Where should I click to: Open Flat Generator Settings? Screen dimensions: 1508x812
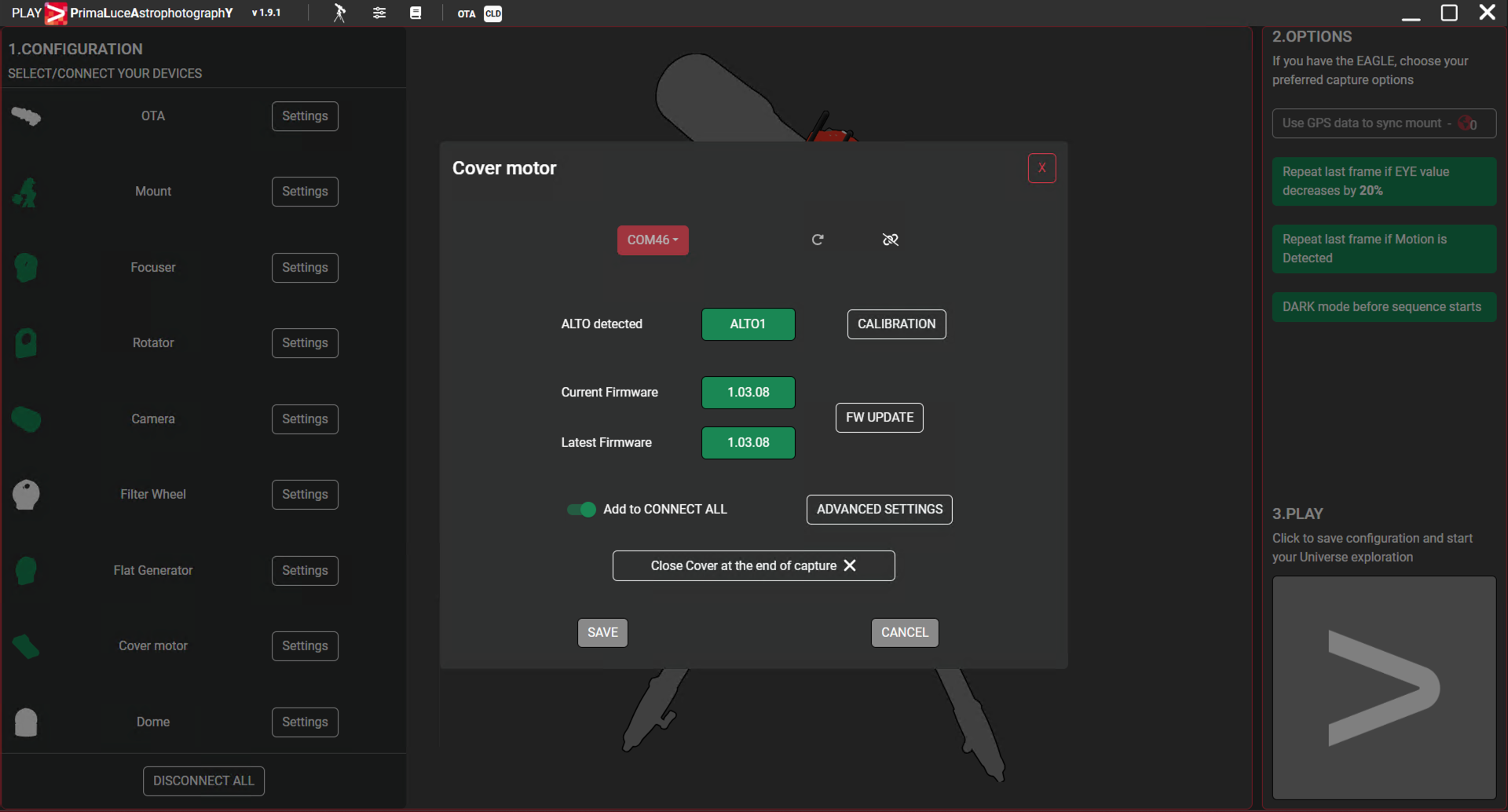(x=305, y=571)
